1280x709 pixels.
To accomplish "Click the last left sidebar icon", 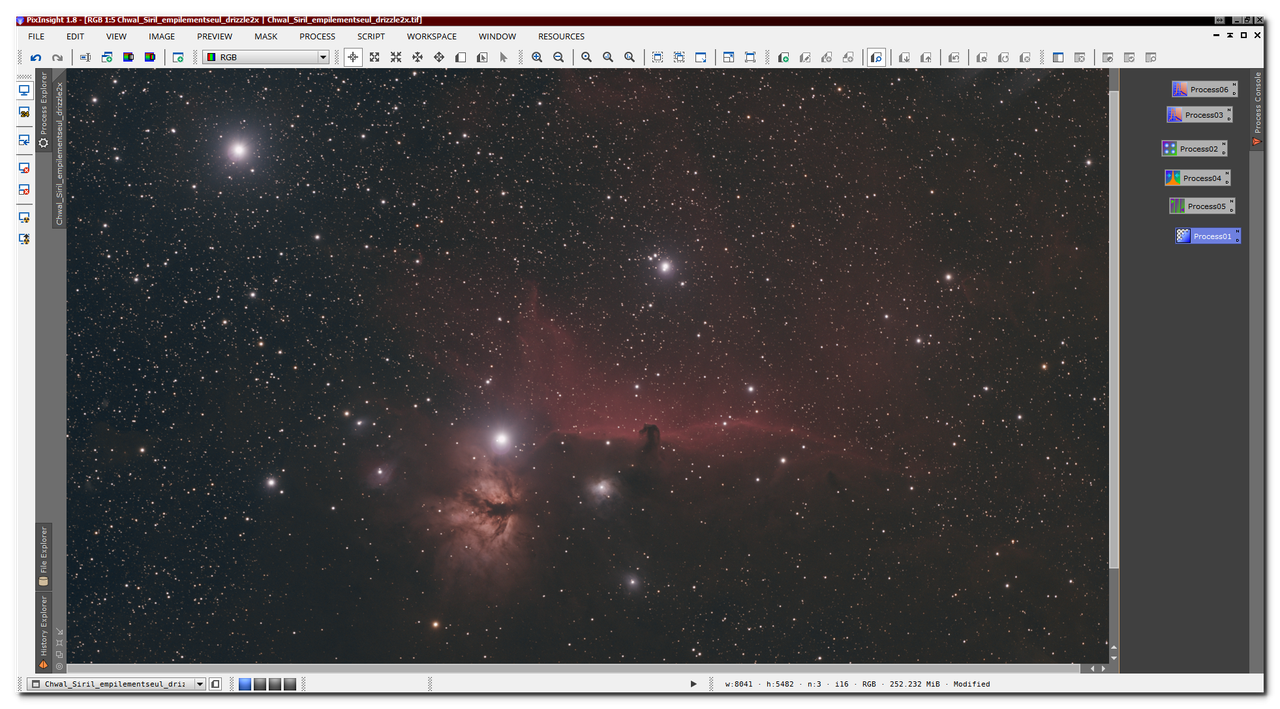I will (x=25, y=239).
